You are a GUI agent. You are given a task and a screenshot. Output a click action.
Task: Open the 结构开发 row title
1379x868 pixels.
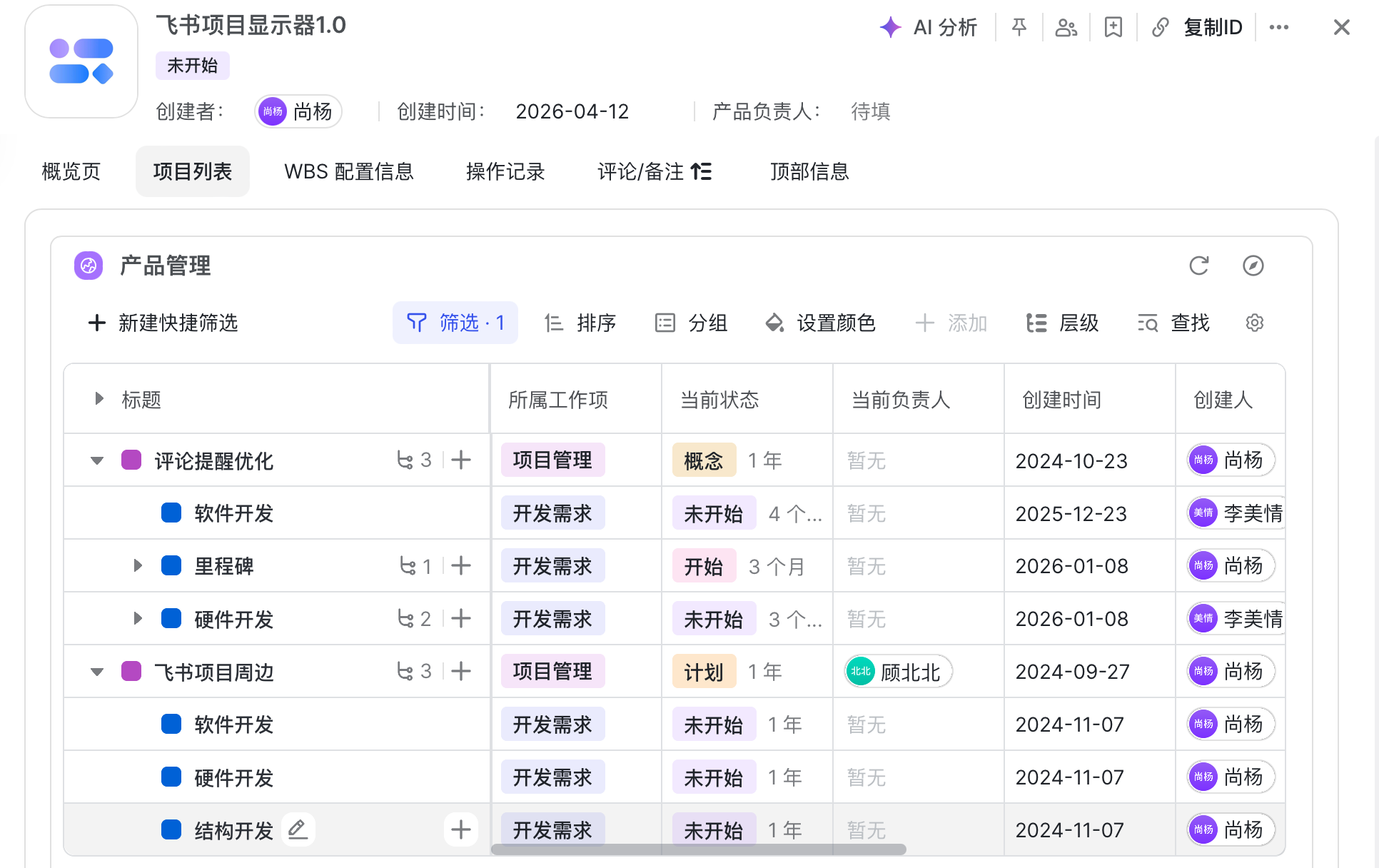(234, 830)
